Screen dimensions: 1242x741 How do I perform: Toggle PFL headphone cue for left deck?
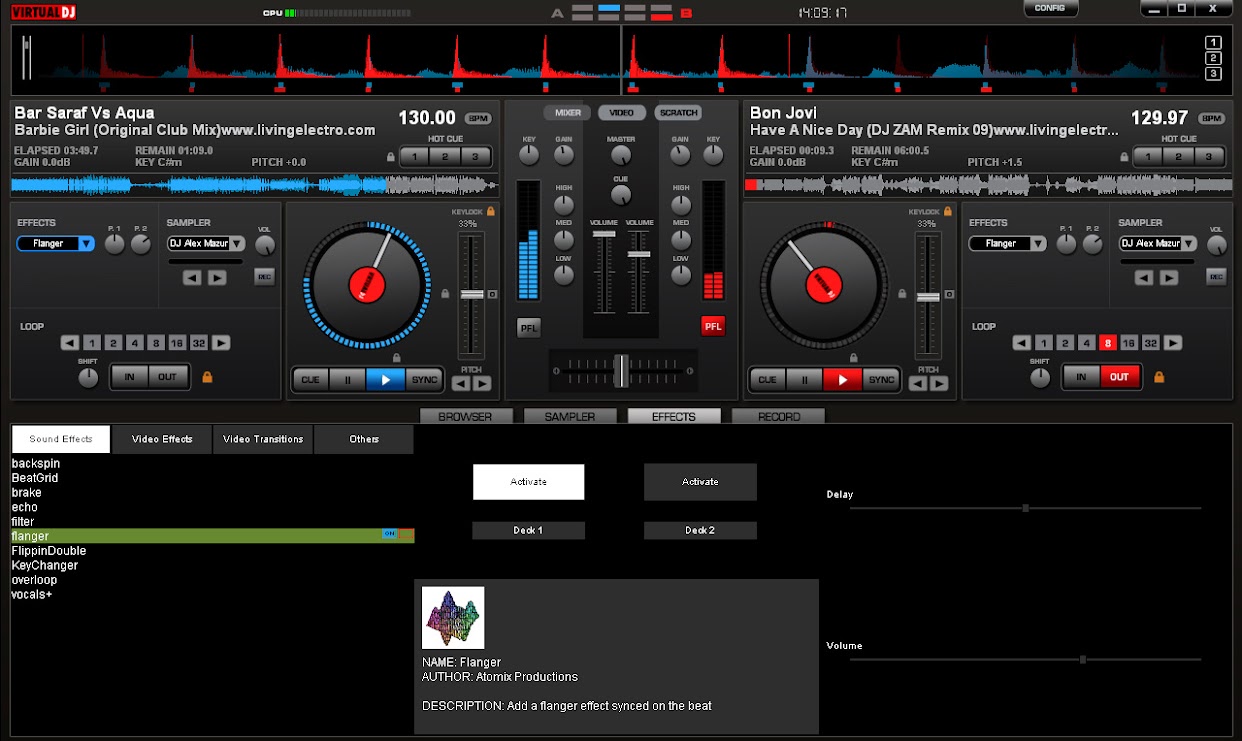click(529, 326)
